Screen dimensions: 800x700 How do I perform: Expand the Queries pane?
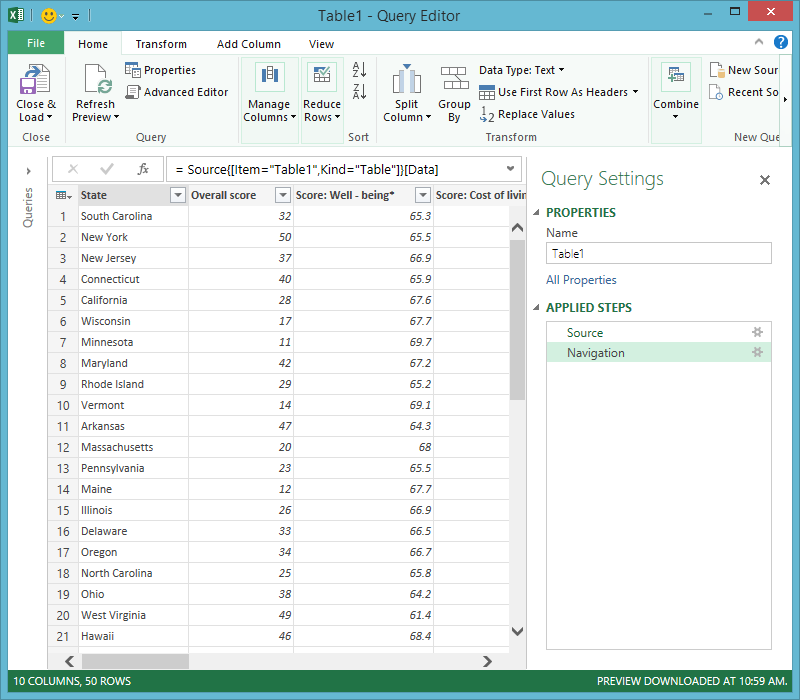click(x=28, y=170)
